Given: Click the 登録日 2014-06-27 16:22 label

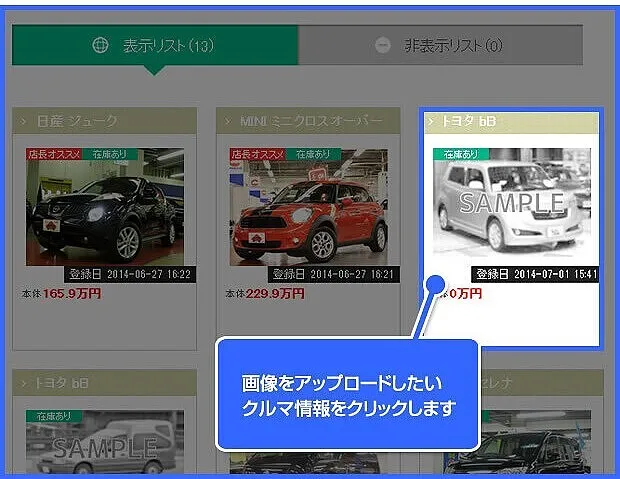Looking at the screenshot, I should tap(130, 274).
